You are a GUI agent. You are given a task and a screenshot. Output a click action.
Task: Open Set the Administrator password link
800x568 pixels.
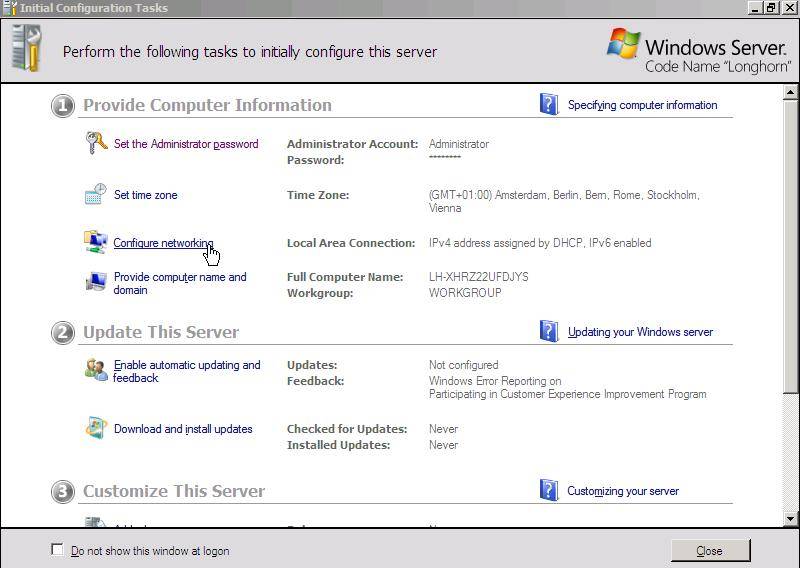pos(186,144)
